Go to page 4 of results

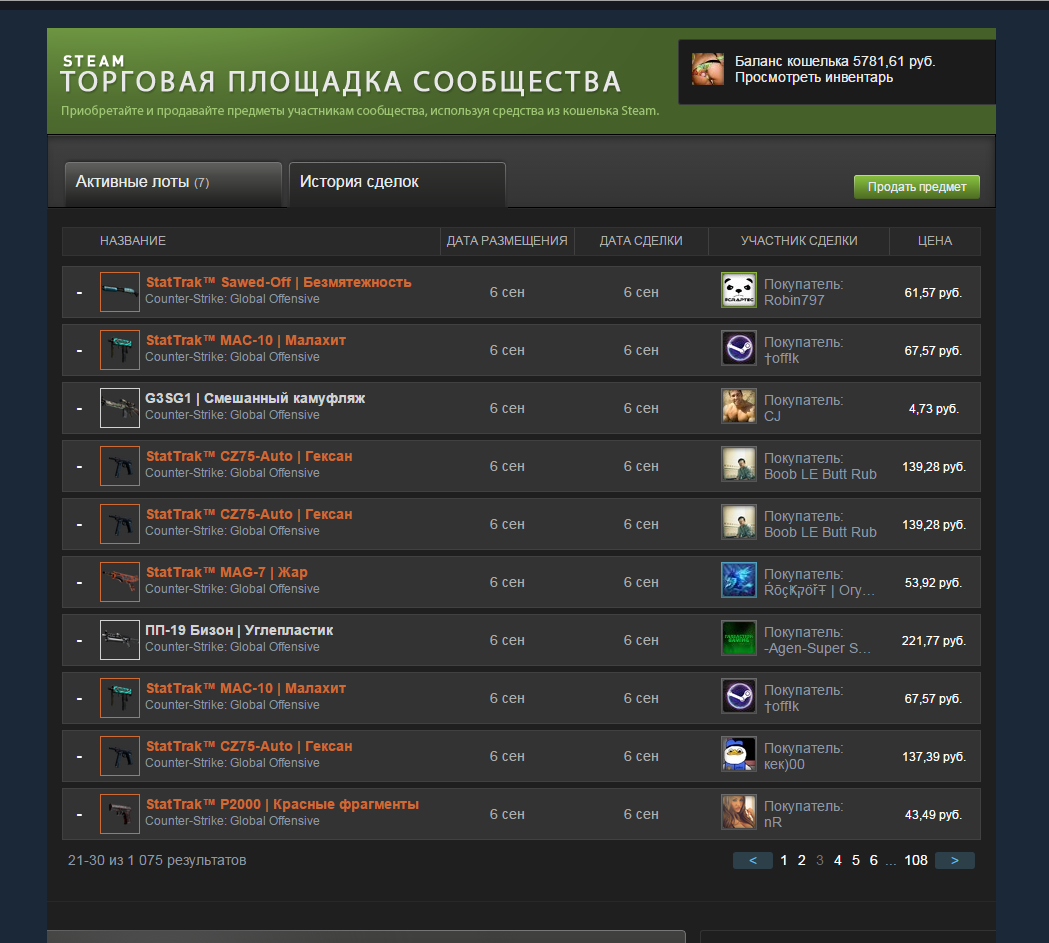coord(838,861)
